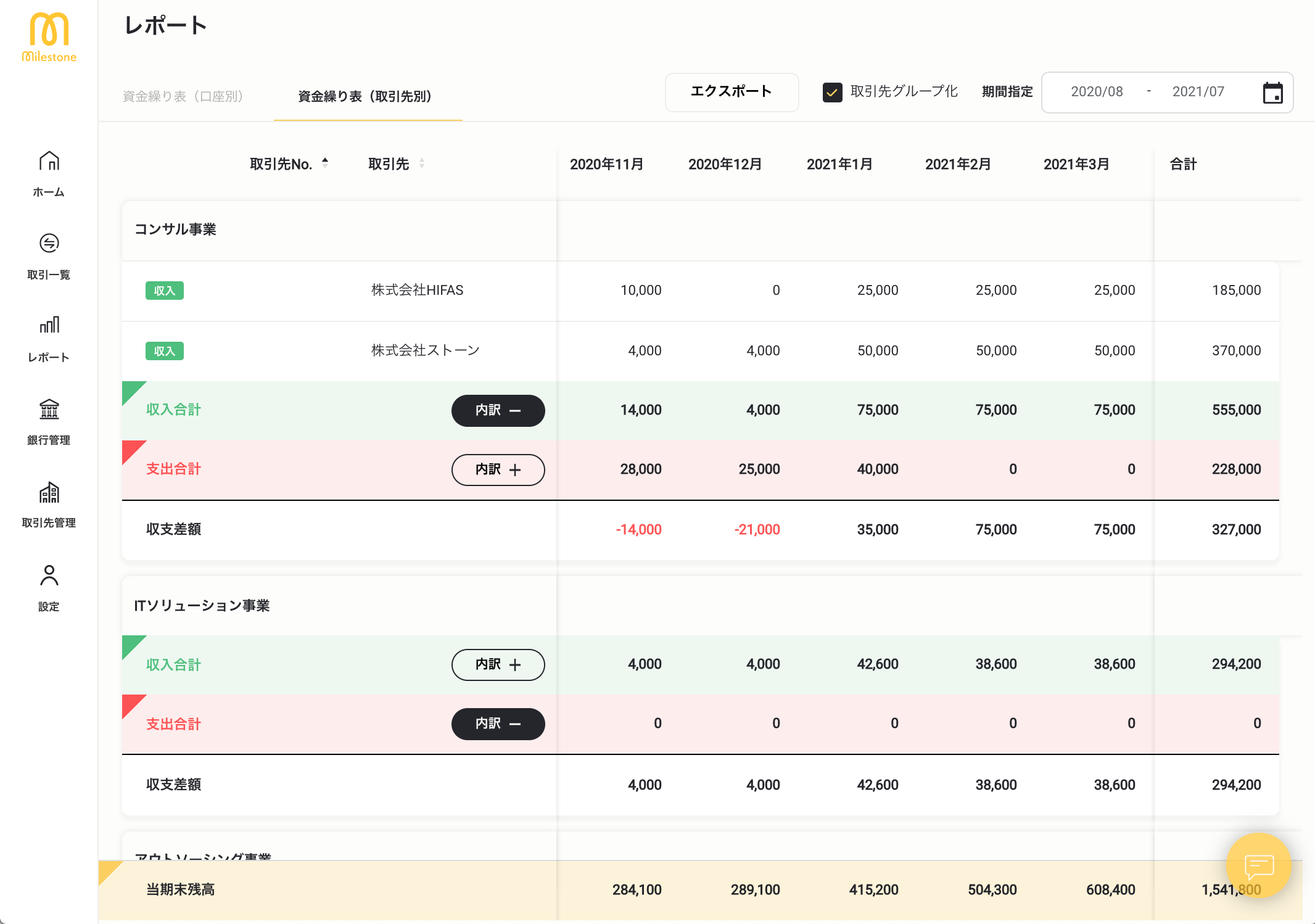
Task: Click 株式会社ストーン partner name
Action: pyautogui.click(x=425, y=350)
